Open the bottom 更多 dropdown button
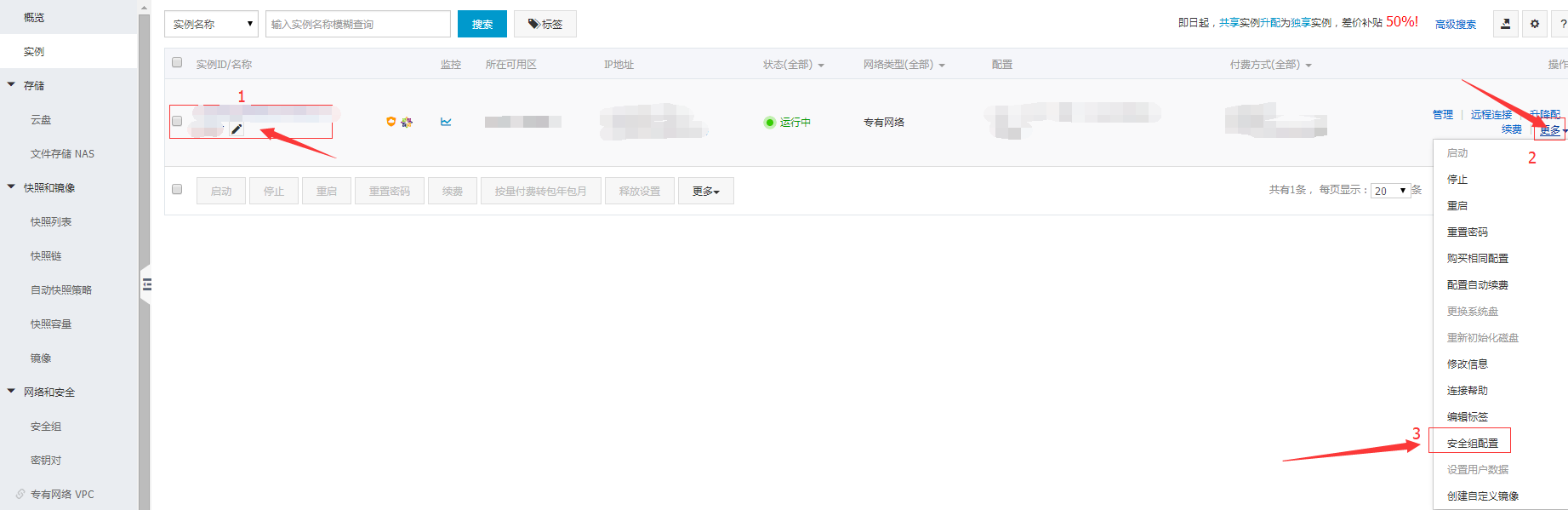This screenshot has height=510, width=1568. tap(706, 191)
